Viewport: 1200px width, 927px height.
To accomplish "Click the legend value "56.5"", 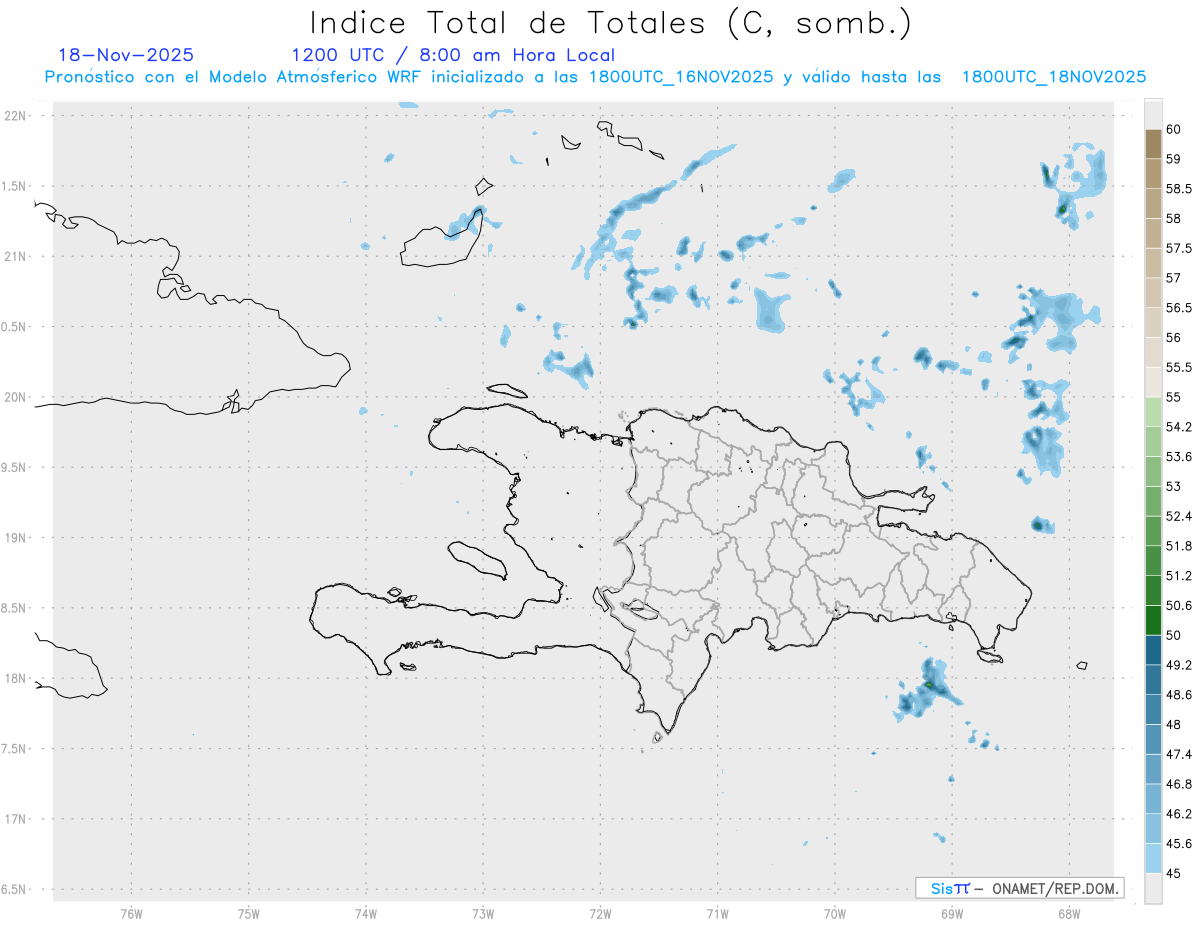I will (1179, 308).
